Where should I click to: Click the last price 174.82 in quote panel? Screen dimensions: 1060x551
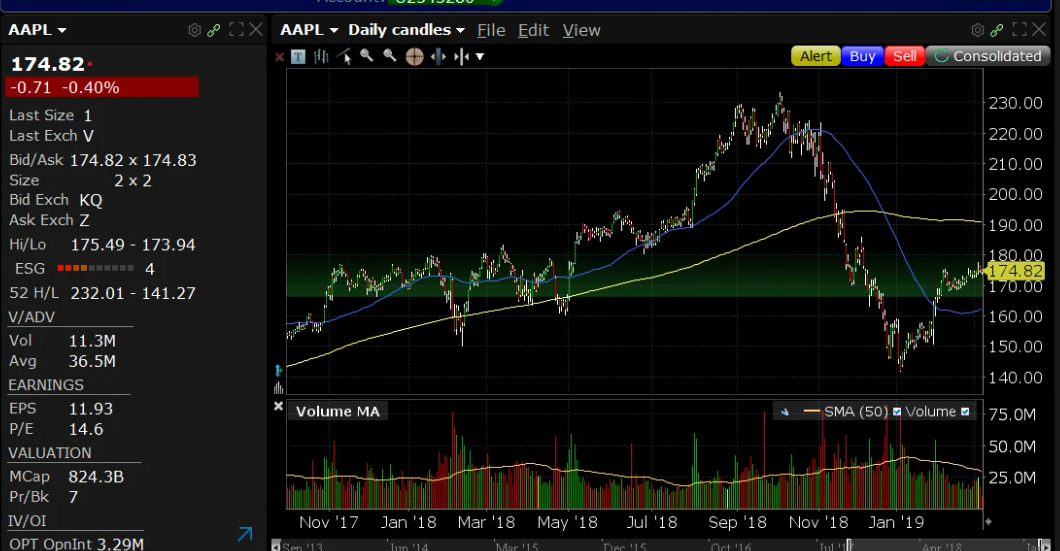tap(47, 64)
